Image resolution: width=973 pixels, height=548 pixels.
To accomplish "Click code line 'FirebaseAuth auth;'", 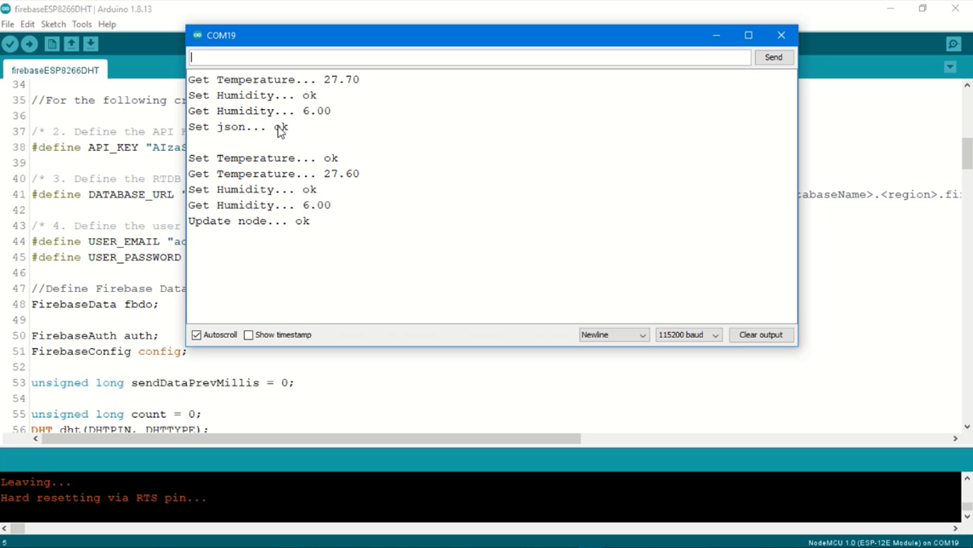I will [x=95, y=336].
